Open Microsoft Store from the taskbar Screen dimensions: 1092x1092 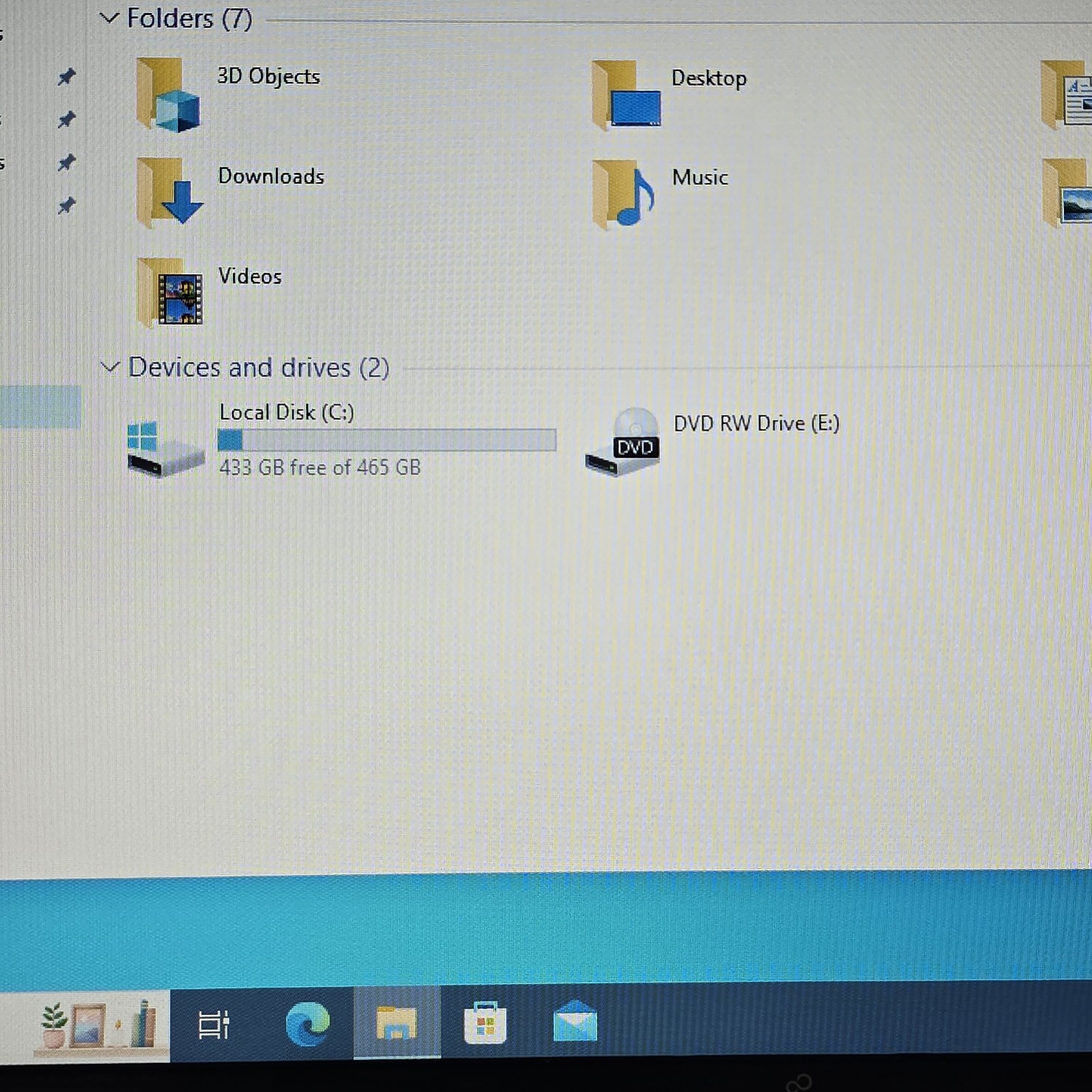click(x=485, y=1022)
